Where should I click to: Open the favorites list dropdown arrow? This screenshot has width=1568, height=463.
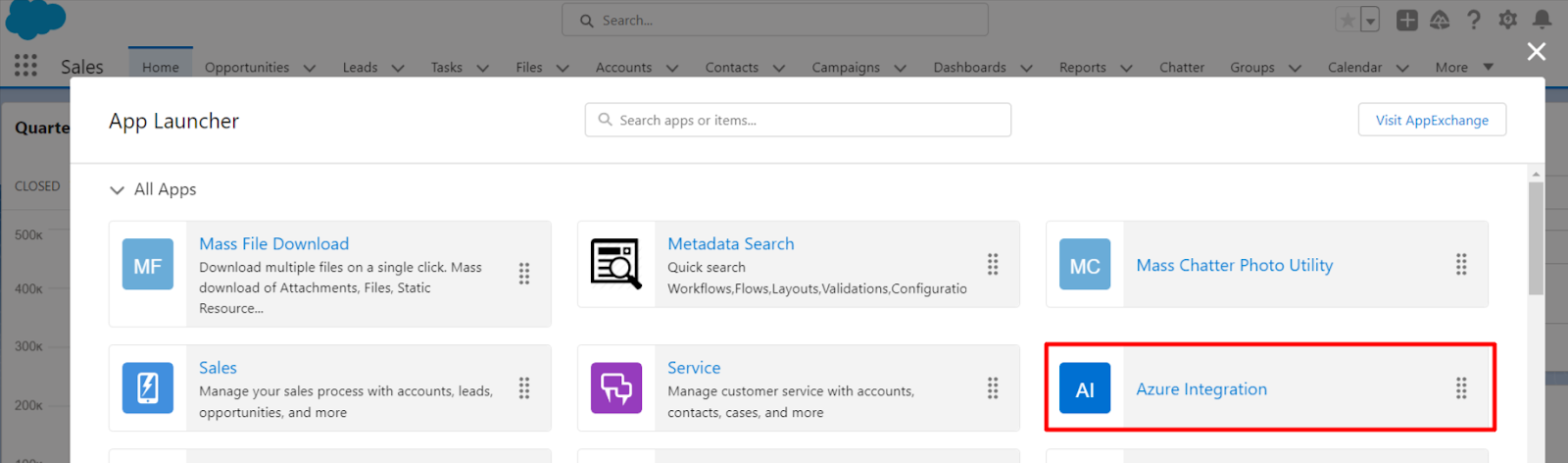pyautogui.click(x=1370, y=20)
